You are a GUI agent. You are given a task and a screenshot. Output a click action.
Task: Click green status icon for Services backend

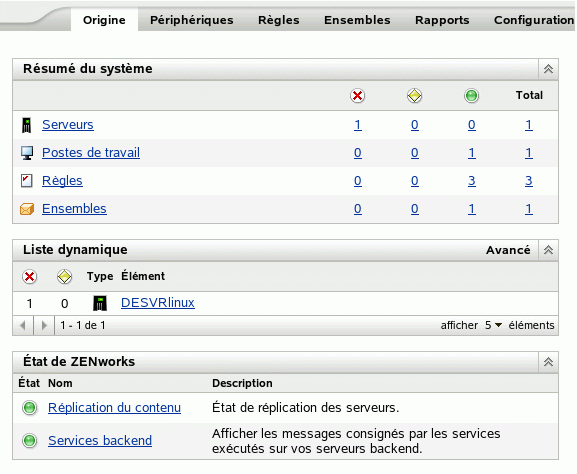(29, 441)
